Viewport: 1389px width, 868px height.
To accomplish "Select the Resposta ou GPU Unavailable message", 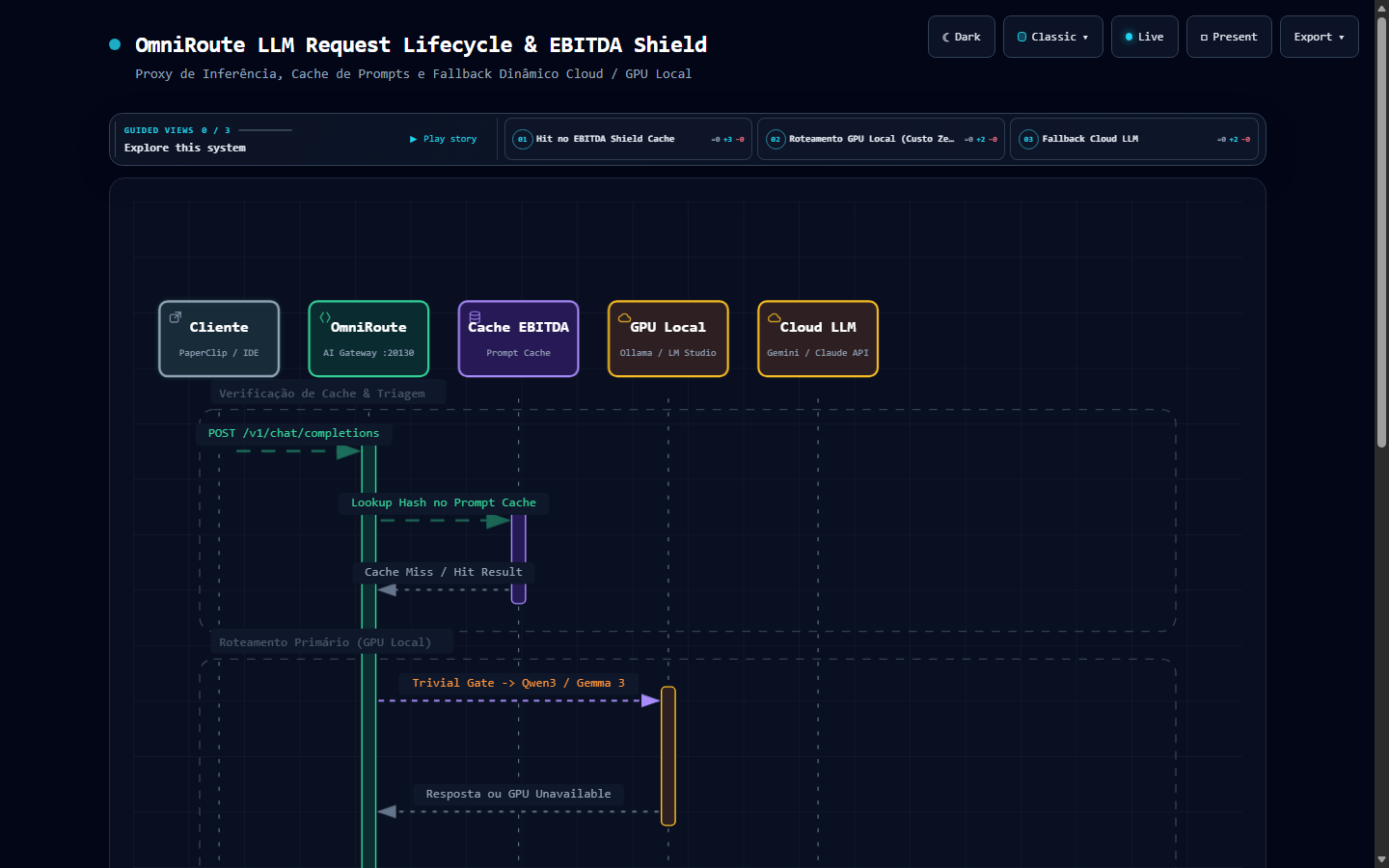I will pos(519,794).
